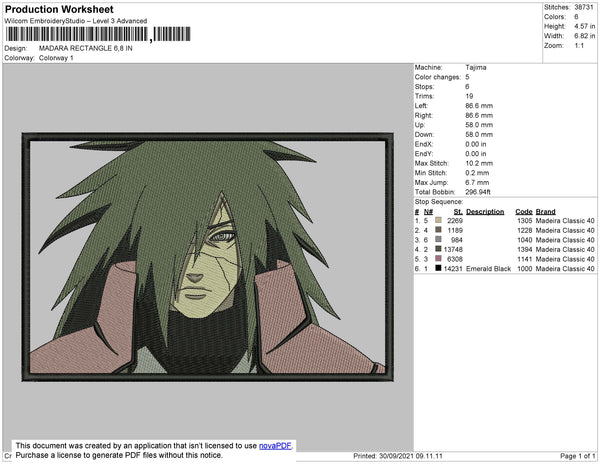This screenshot has height=464, width=600.
Task: Click the Max Jump value '6.7 mm'
Action: click(477, 182)
